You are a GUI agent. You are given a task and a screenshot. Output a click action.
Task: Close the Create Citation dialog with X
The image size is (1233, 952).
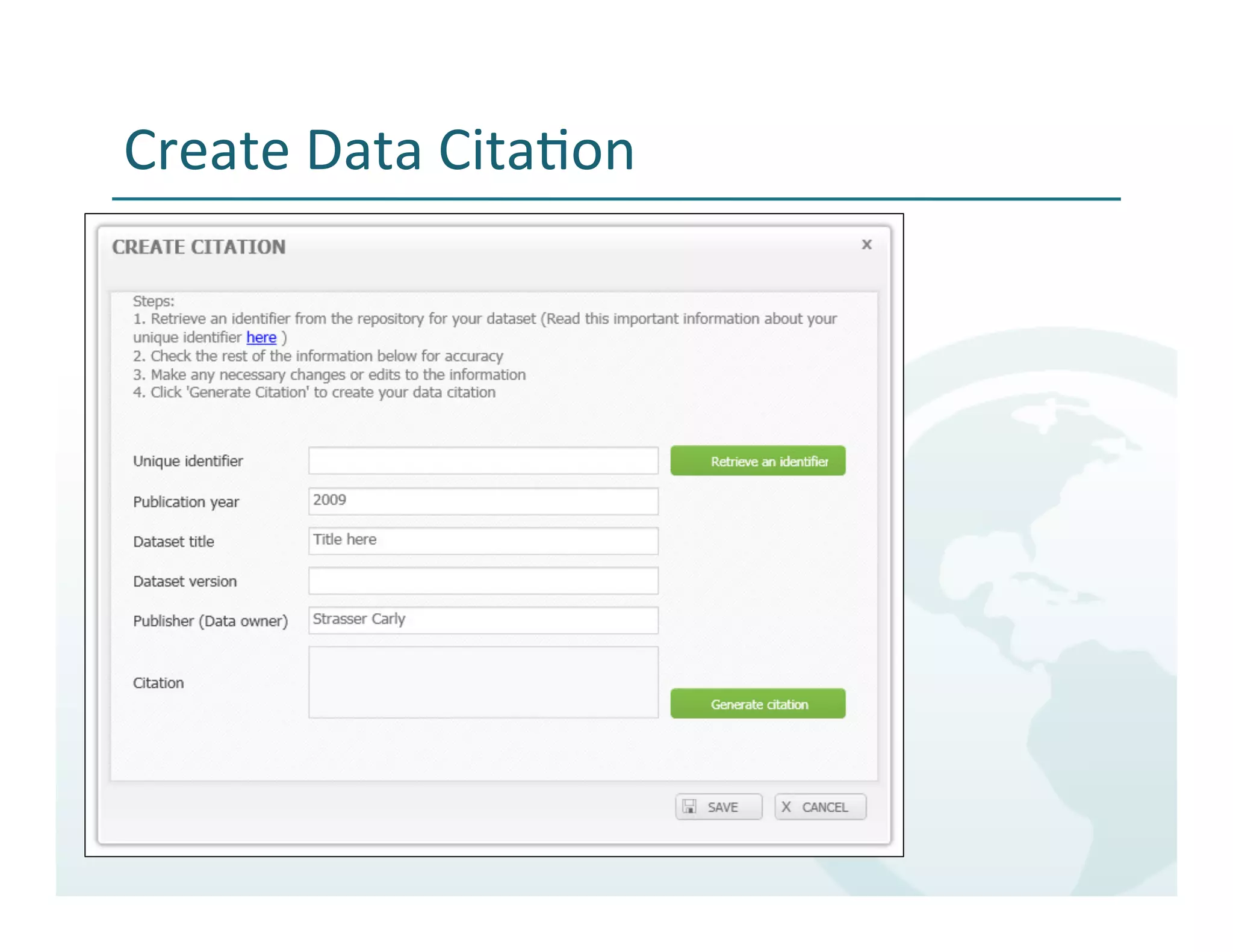click(x=866, y=244)
